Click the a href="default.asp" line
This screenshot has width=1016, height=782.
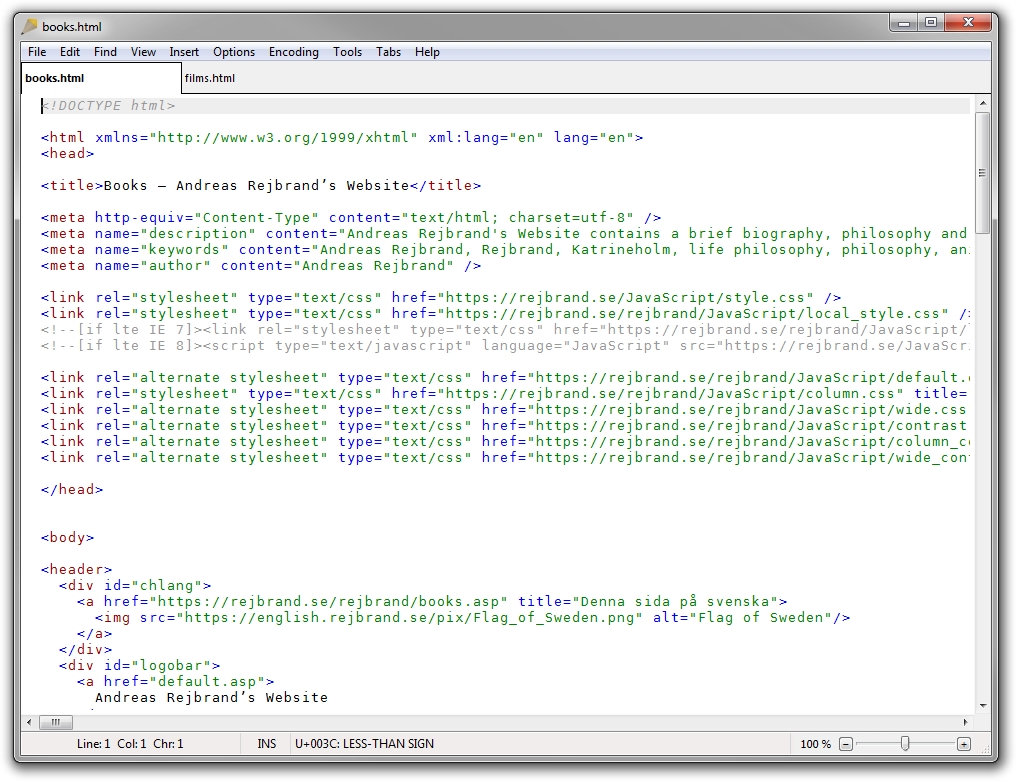(x=175, y=682)
